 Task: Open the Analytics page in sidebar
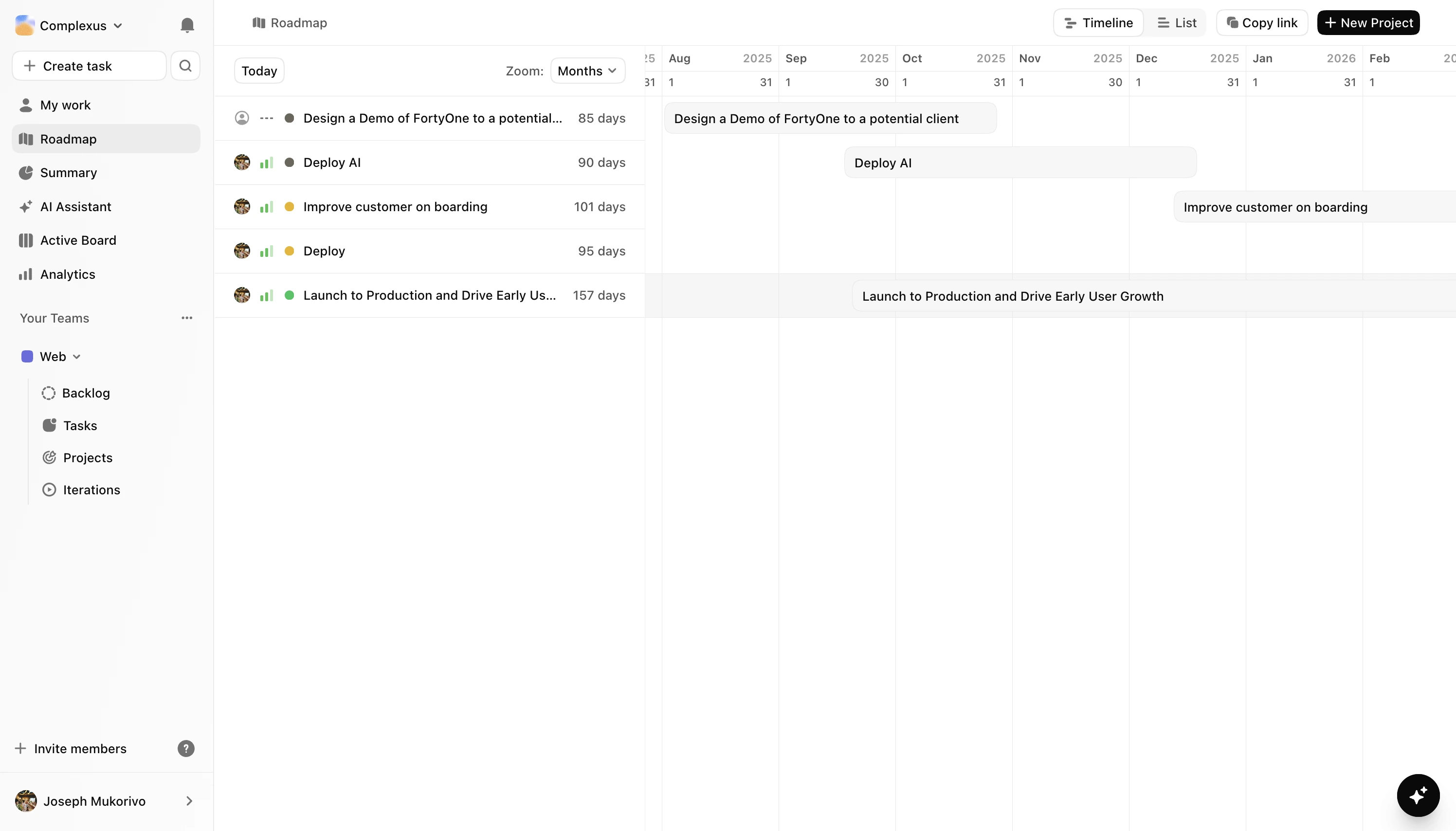[x=67, y=274]
